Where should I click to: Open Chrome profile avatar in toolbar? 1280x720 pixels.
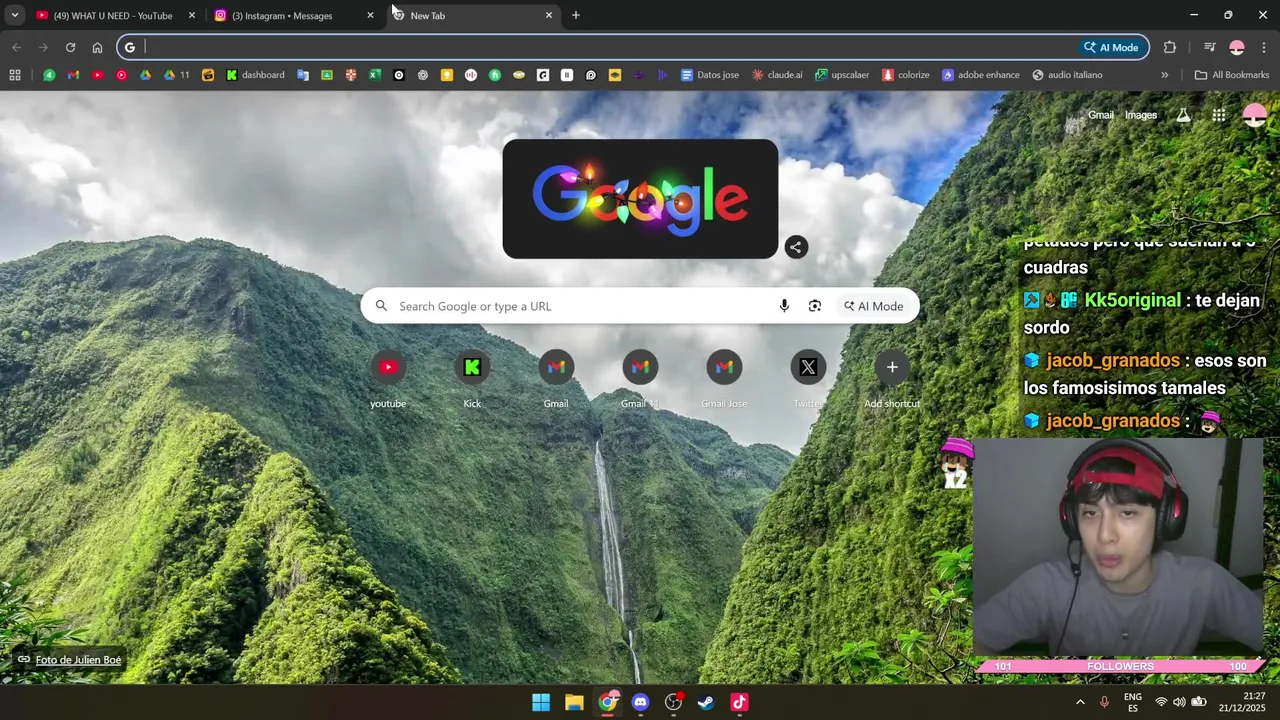pos(1237,47)
